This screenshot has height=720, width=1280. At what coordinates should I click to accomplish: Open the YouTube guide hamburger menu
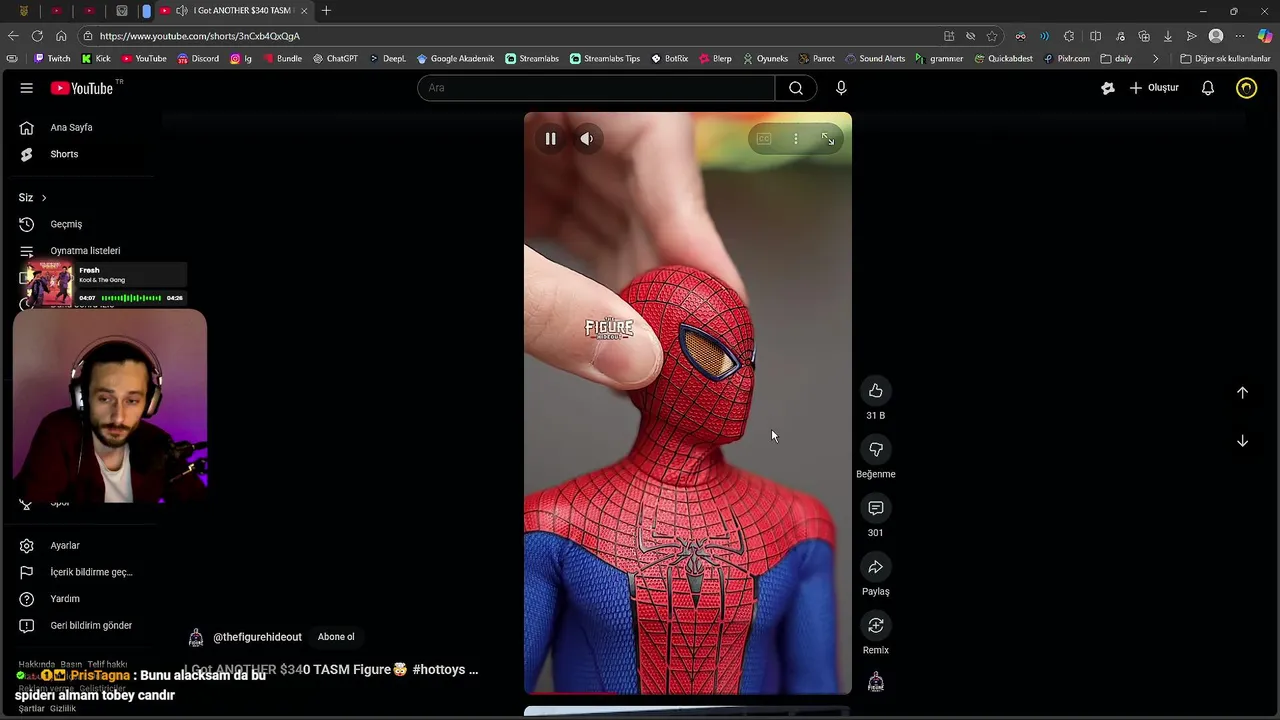click(x=27, y=88)
